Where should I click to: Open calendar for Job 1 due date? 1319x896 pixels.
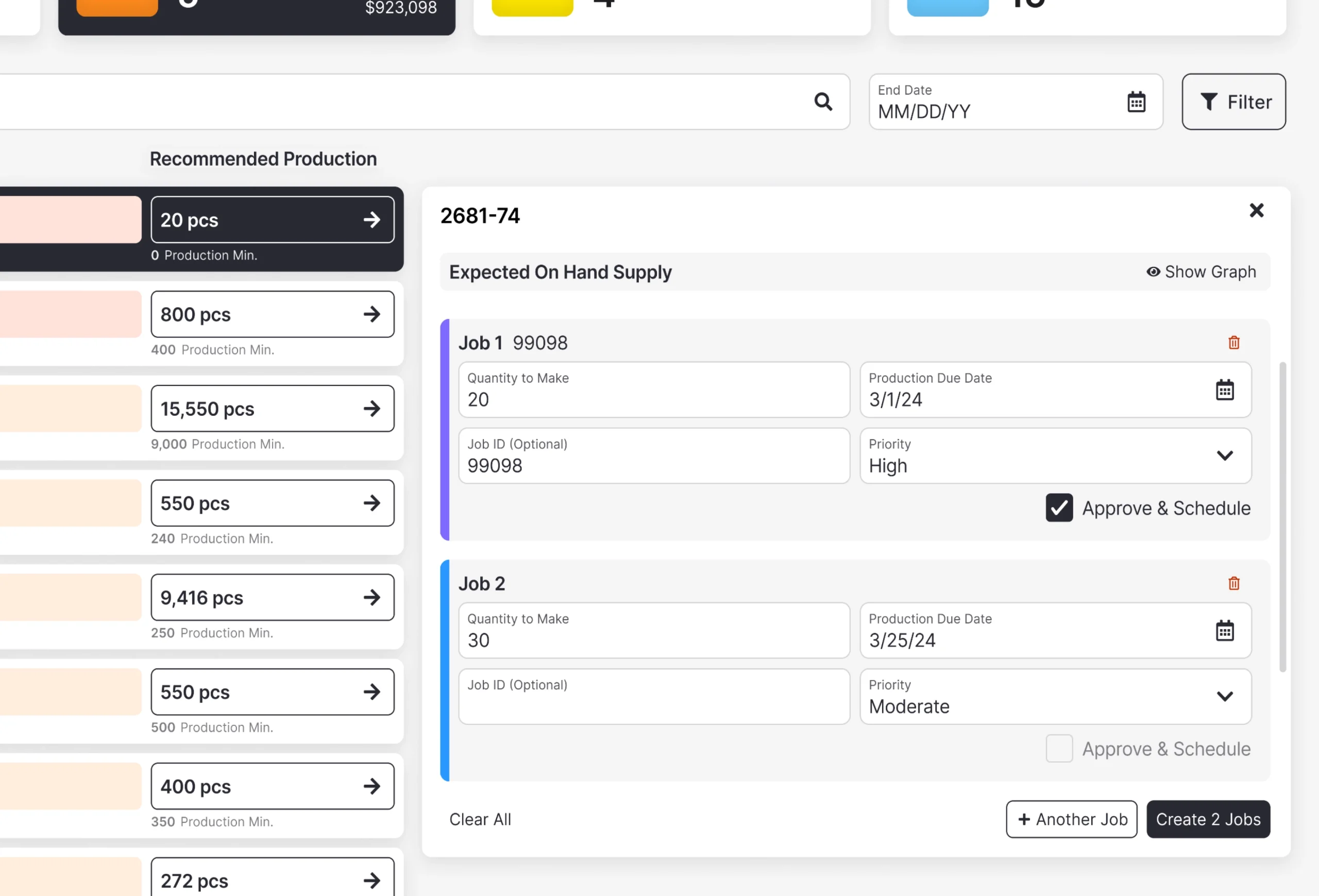[1225, 390]
